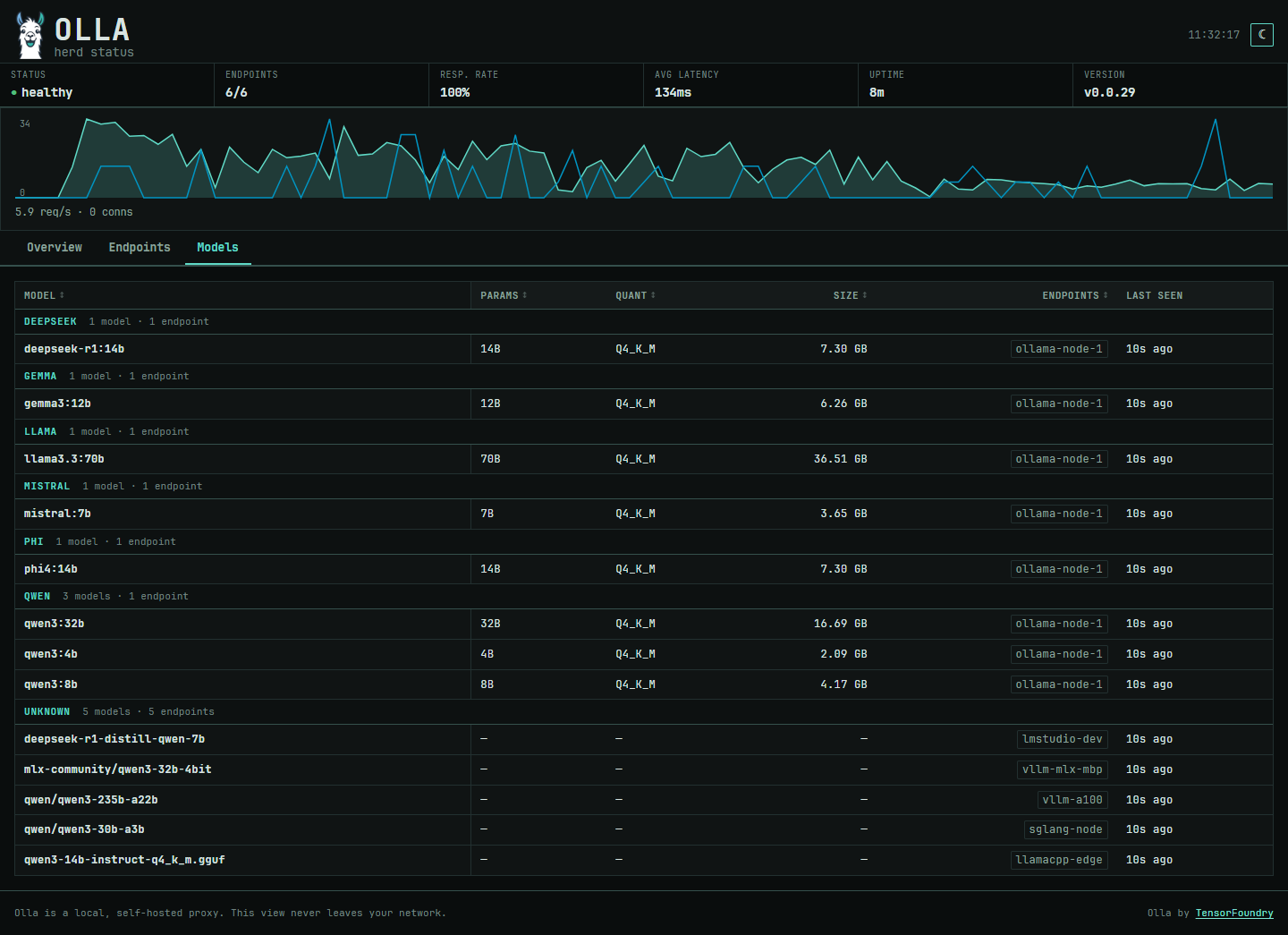Image resolution: width=1288 pixels, height=935 pixels.
Task: Collapse the LLAMA group header
Action: (644, 432)
